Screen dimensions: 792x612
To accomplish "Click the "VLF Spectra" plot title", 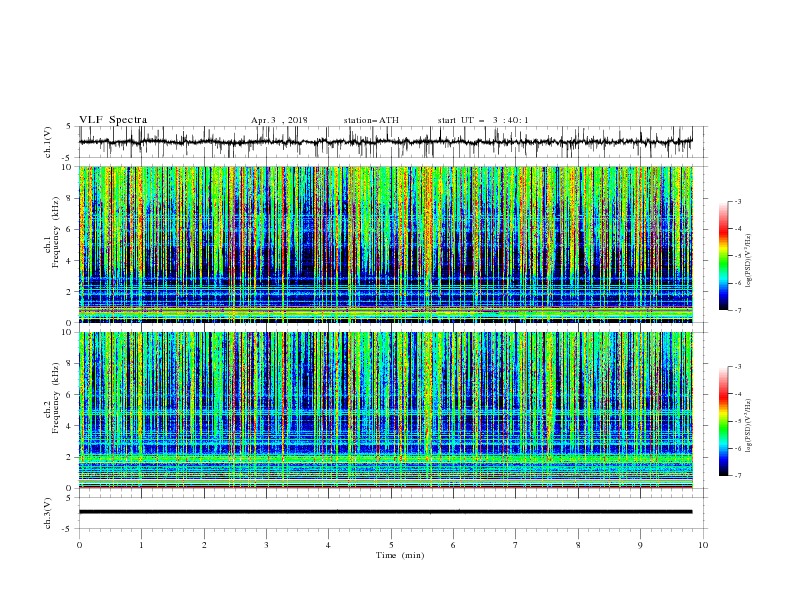I will [x=113, y=120].
